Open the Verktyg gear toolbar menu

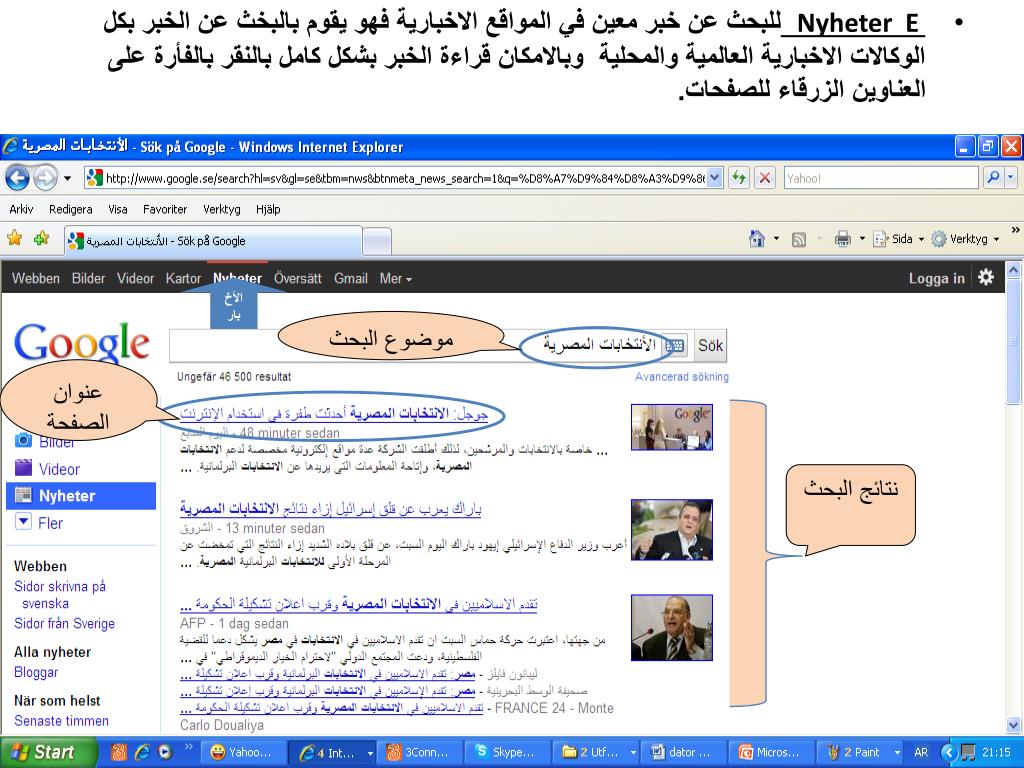coord(965,239)
